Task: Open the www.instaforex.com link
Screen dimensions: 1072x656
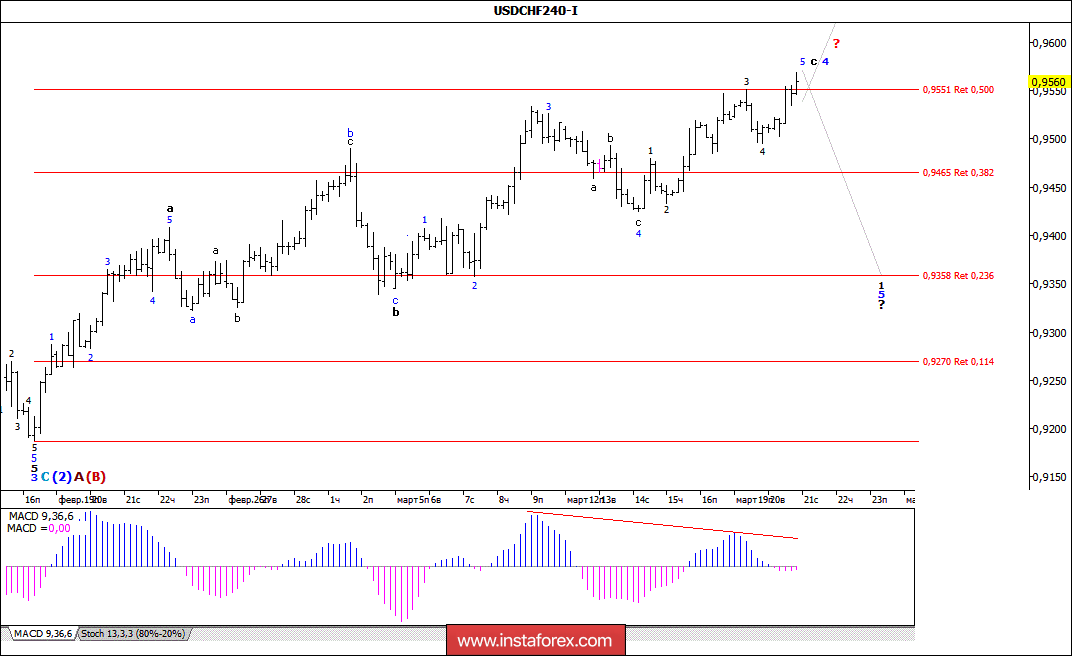Action: 535,641
